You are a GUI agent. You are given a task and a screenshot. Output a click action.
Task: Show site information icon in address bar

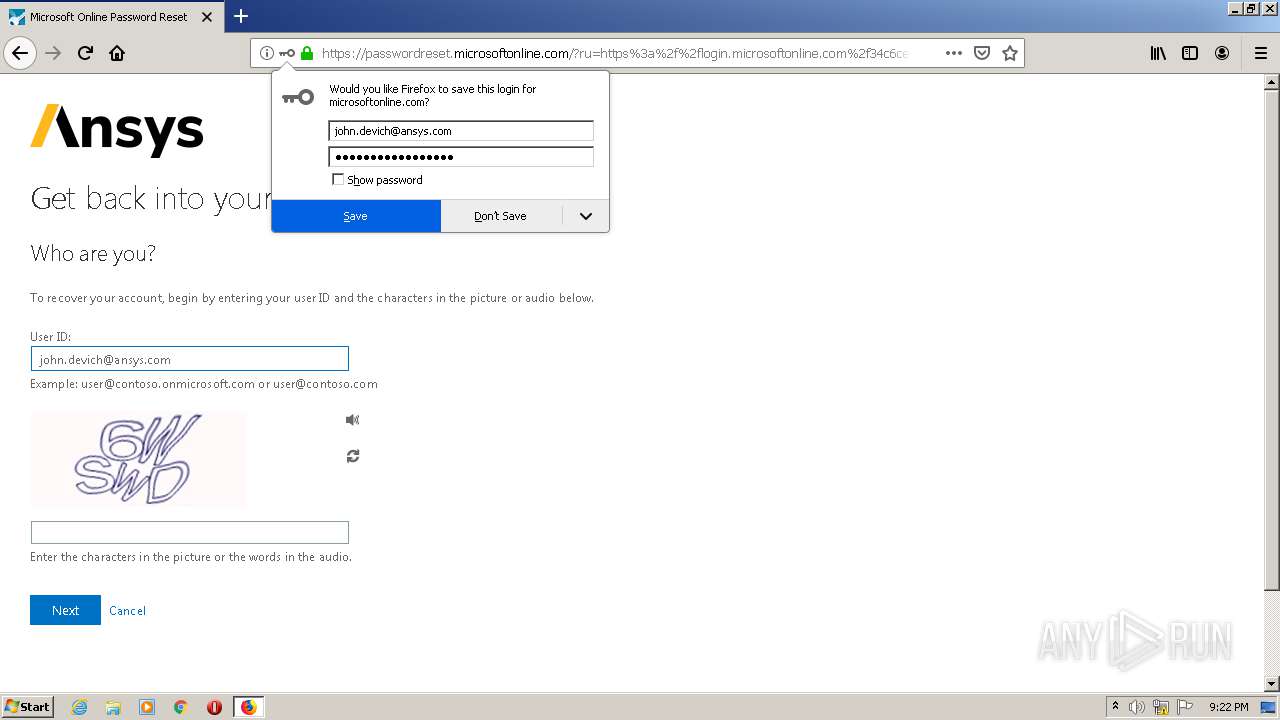click(267, 53)
